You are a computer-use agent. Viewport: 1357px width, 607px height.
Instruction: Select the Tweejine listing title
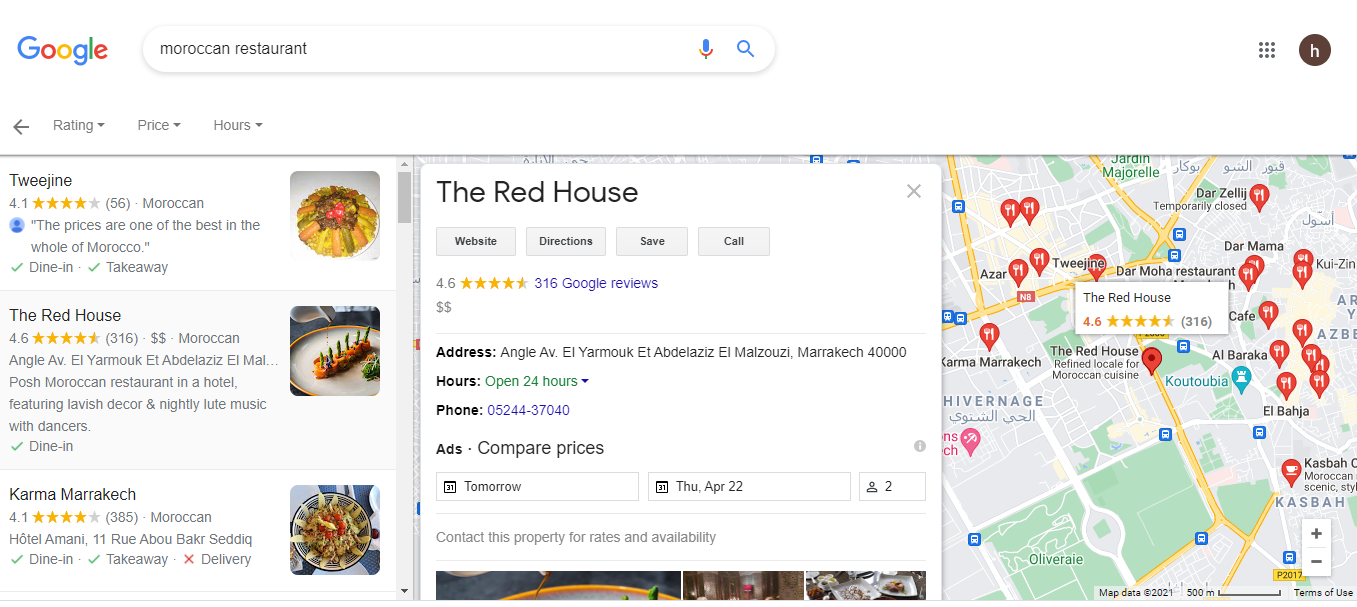41,181
